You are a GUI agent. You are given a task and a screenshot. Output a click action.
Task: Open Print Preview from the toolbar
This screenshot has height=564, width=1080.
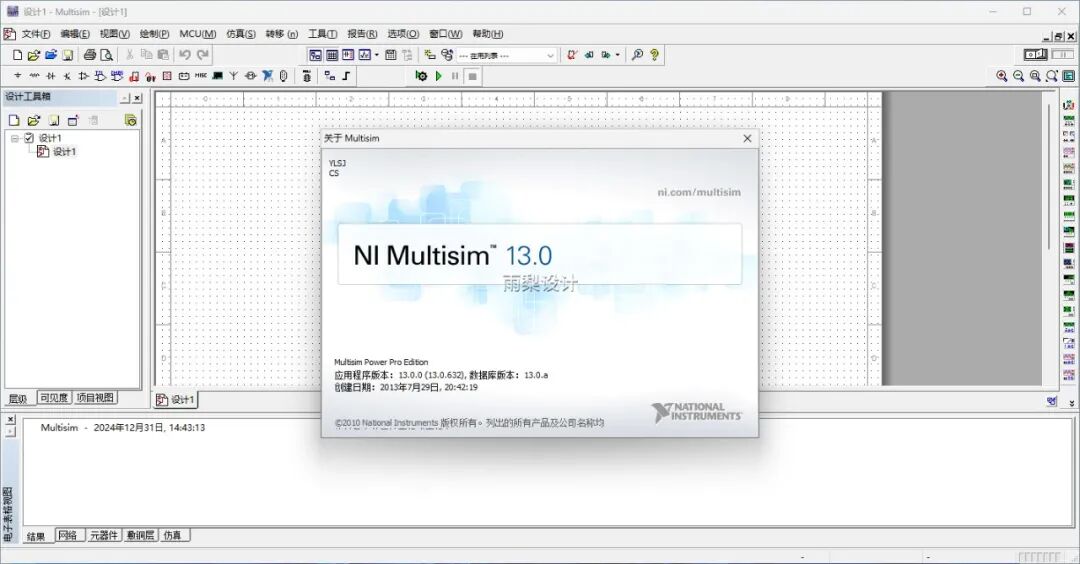point(107,55)
